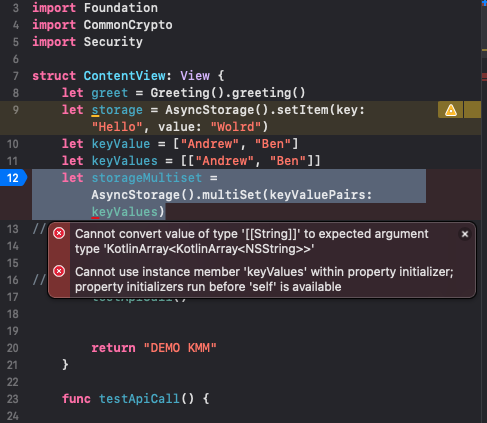Screen dimensions: 487x423
Task: Click line number 7 in the gutter
Action: 16,76
